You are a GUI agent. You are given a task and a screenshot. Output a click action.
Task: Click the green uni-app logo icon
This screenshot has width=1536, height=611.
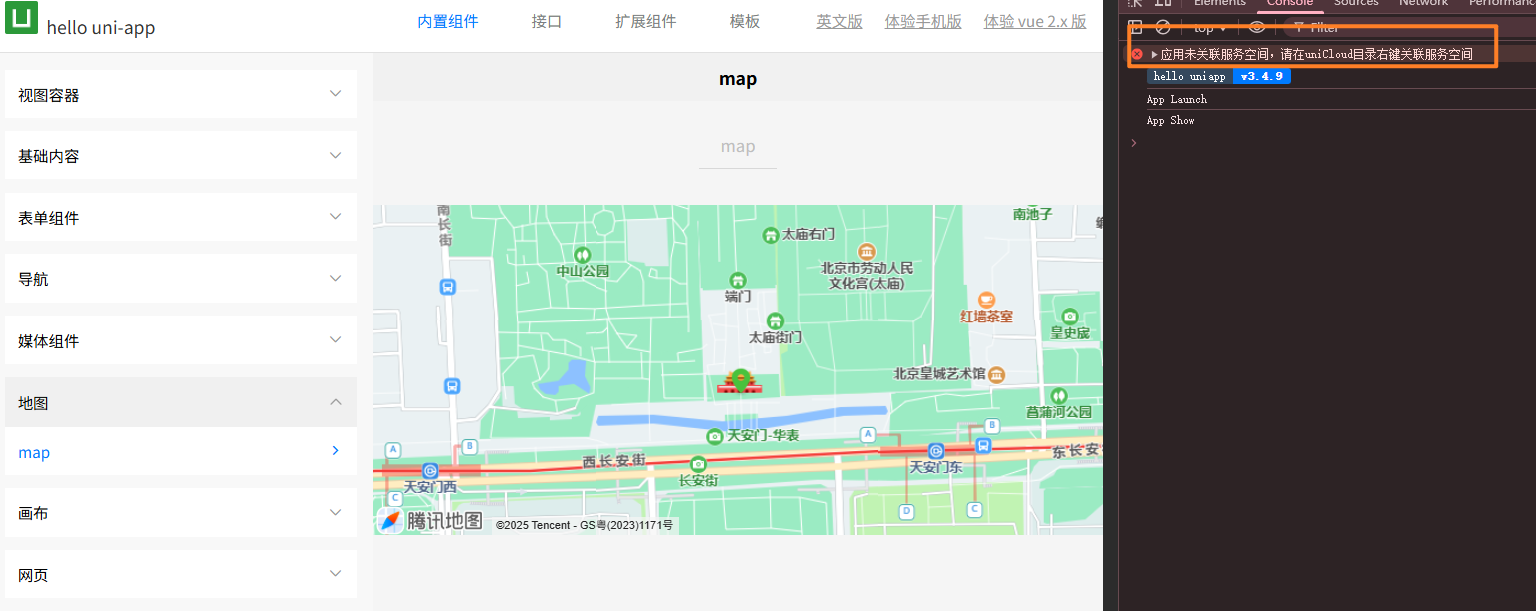click(x=21, y=18)
